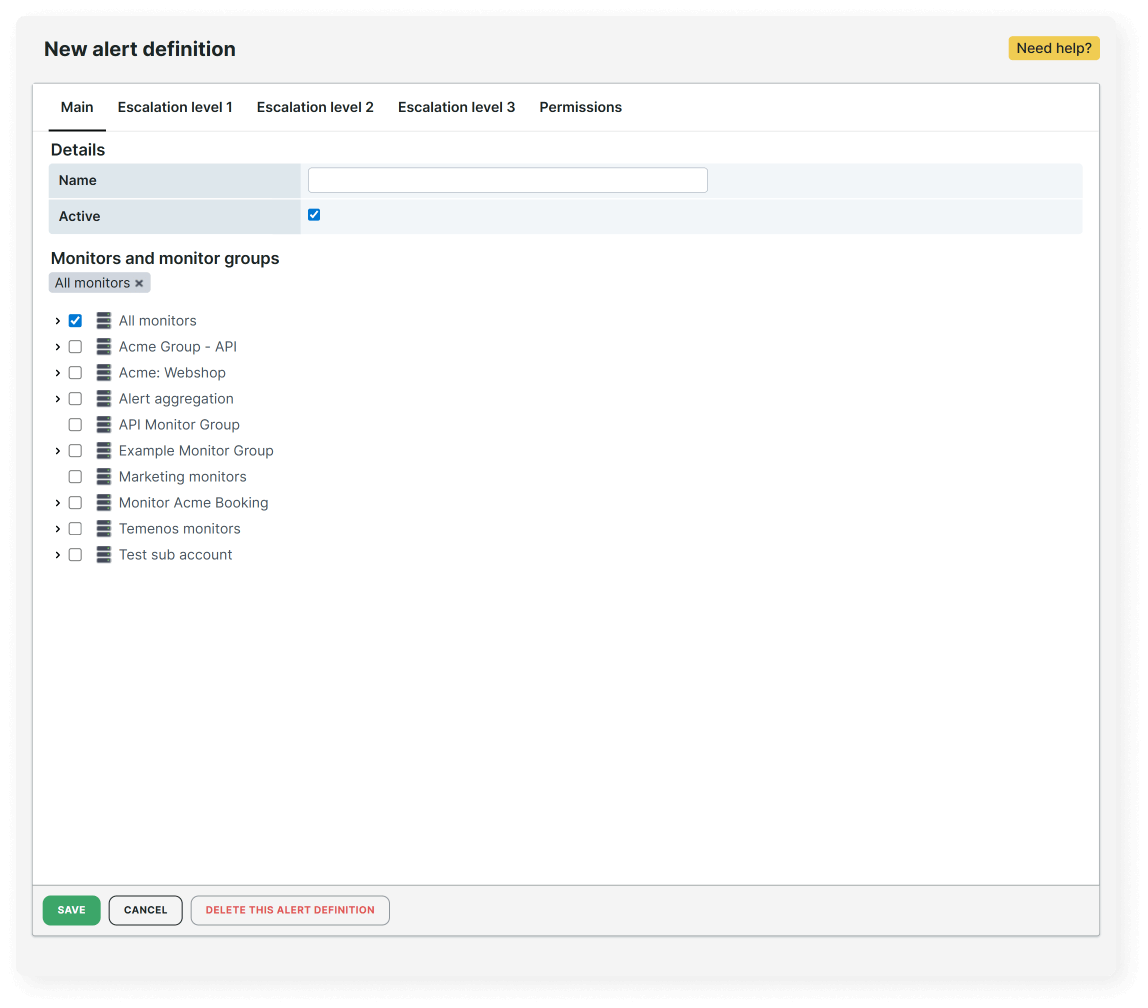Click the monitor group icon beside All monitors
Screen dimensions: 1148x1008
[104, 320]
